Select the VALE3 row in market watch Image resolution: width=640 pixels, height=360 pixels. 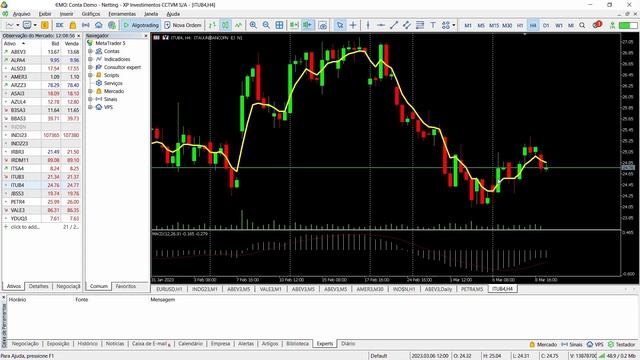pyautogui.click(x=42, y=210)
